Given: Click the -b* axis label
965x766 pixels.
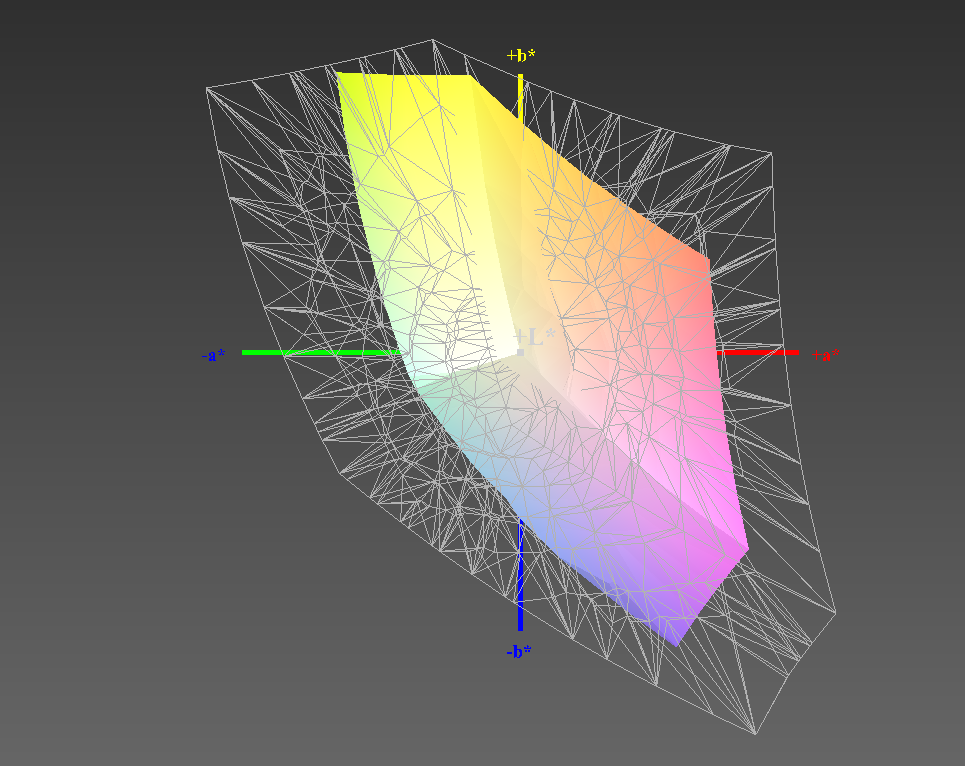Looking at the screenshot, I should coord(519,652).
